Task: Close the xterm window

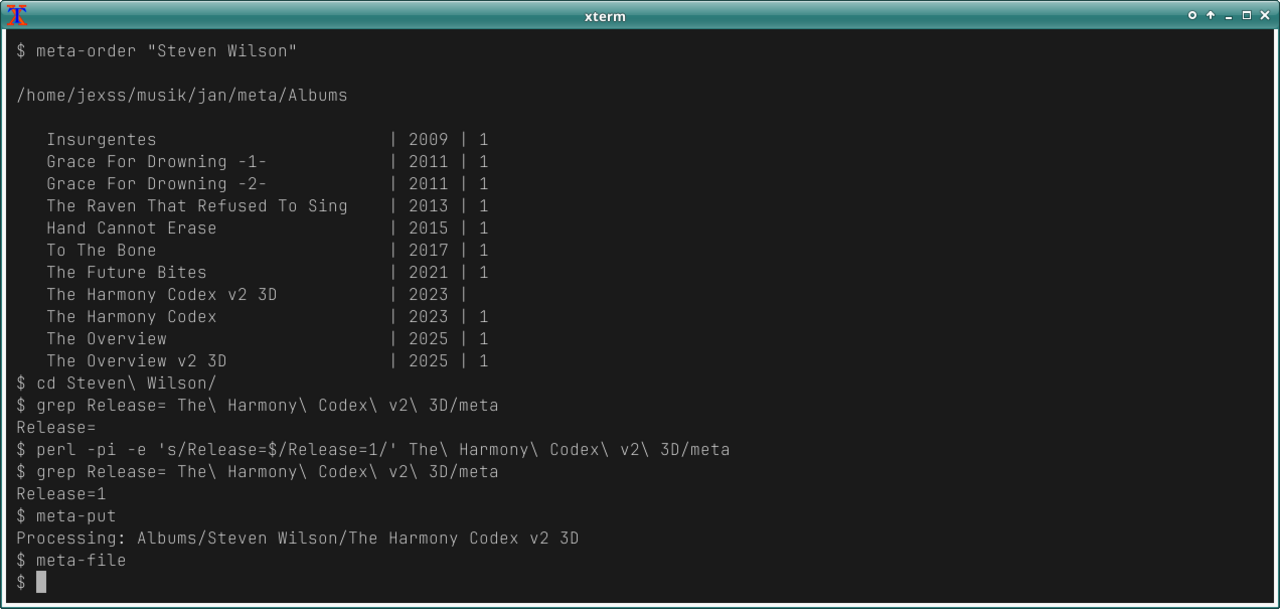Action: [x=1264, y=15]
